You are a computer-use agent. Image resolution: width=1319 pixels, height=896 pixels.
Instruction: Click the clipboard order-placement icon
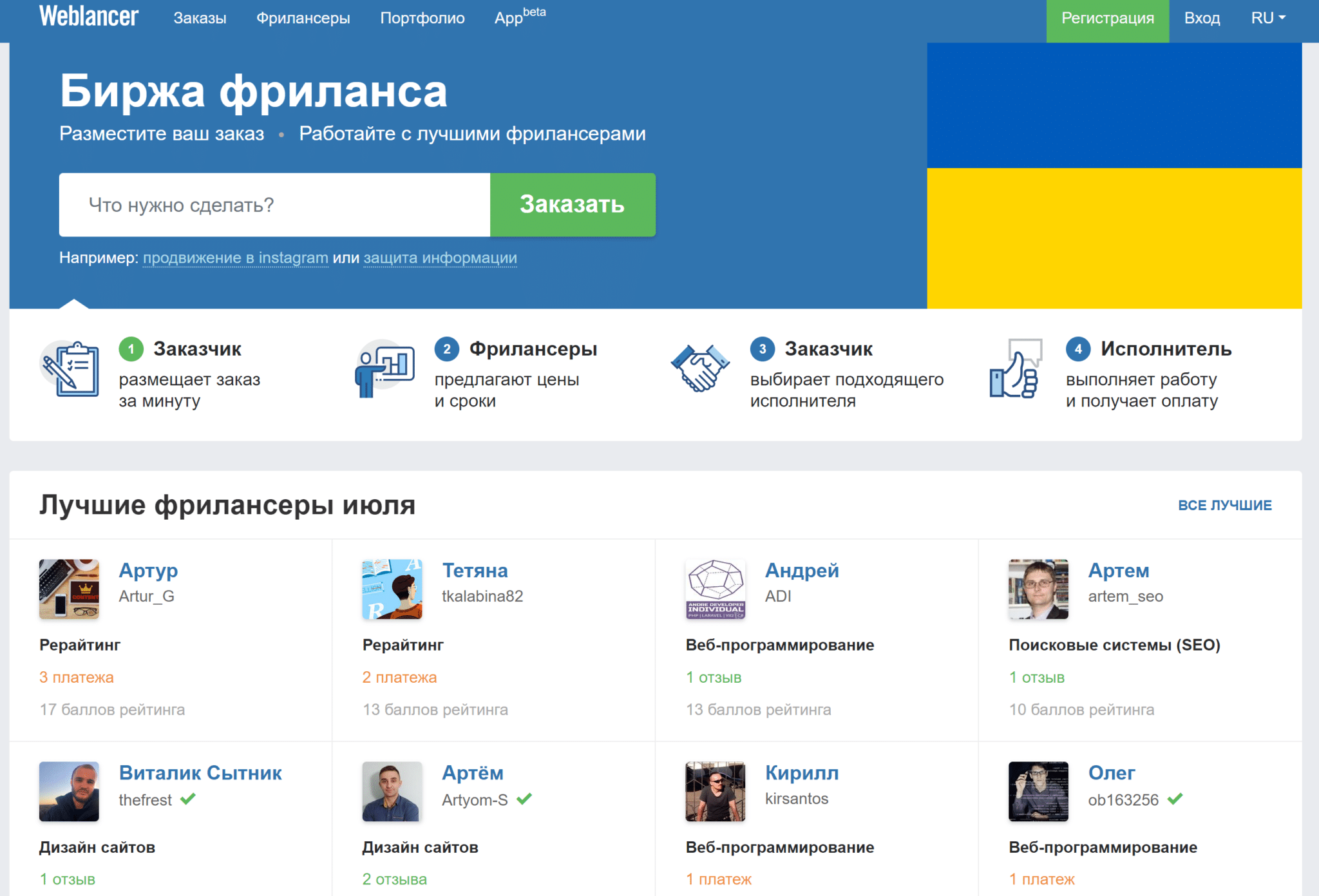click(x=70, y=369)
